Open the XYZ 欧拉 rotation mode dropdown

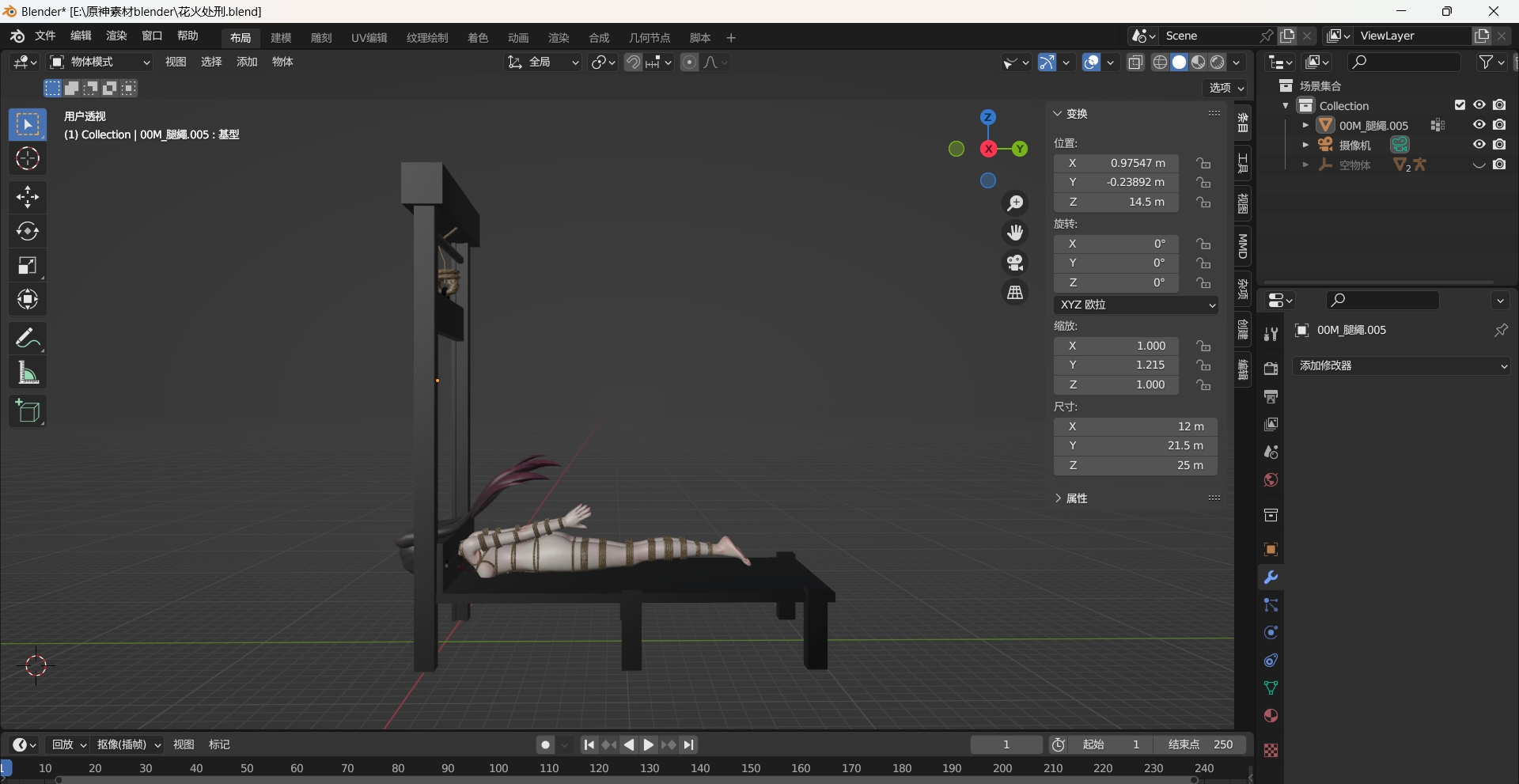(x=1135, y=305)
